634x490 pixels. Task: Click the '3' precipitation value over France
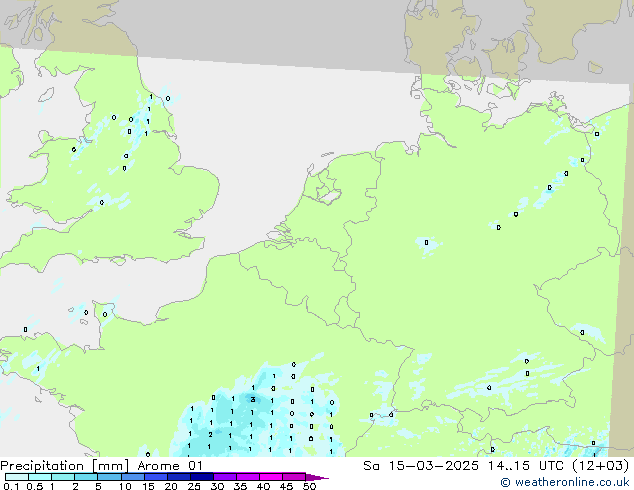(x=253, y=399)
